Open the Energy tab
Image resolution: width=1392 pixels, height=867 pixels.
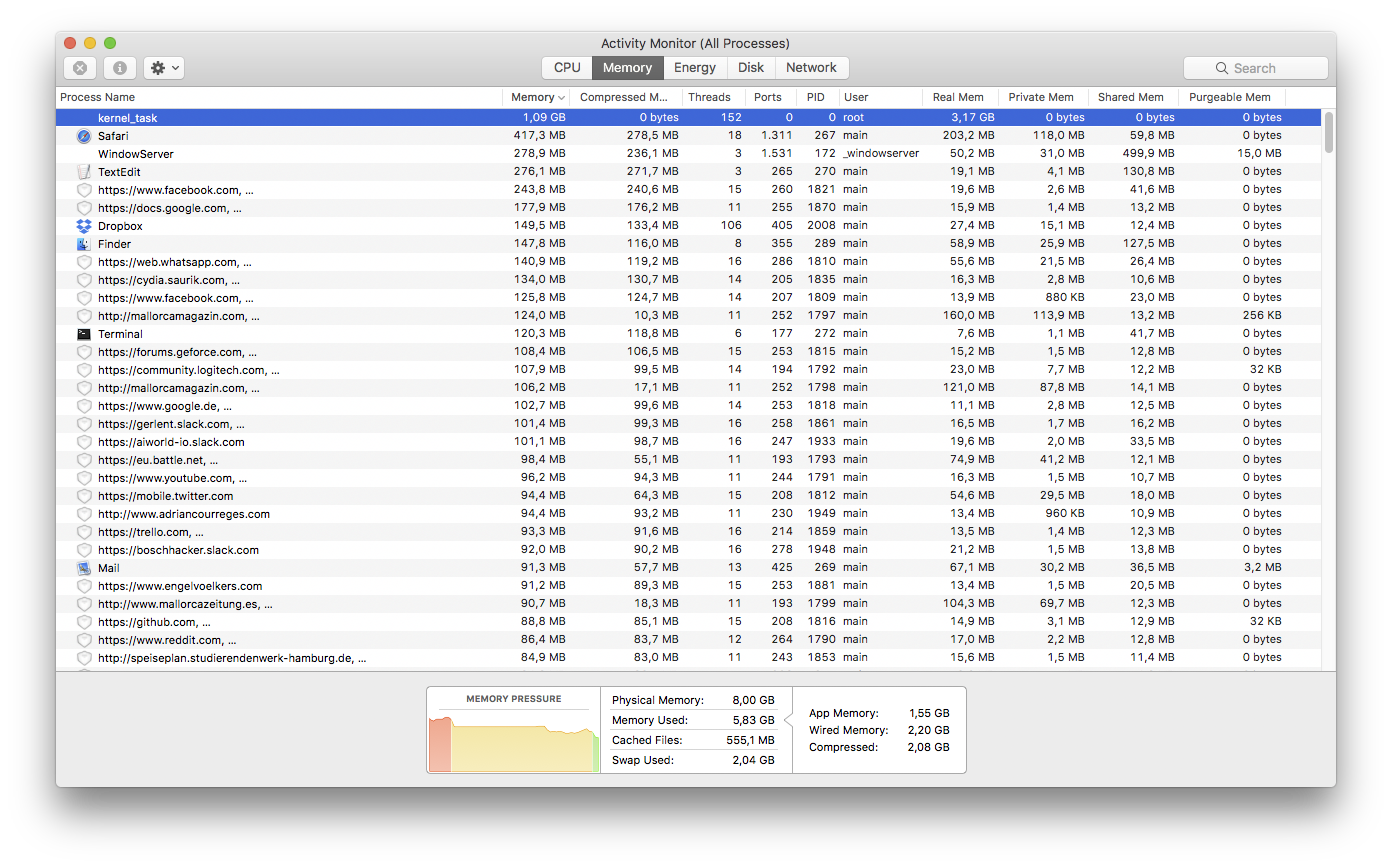(695, 68)
